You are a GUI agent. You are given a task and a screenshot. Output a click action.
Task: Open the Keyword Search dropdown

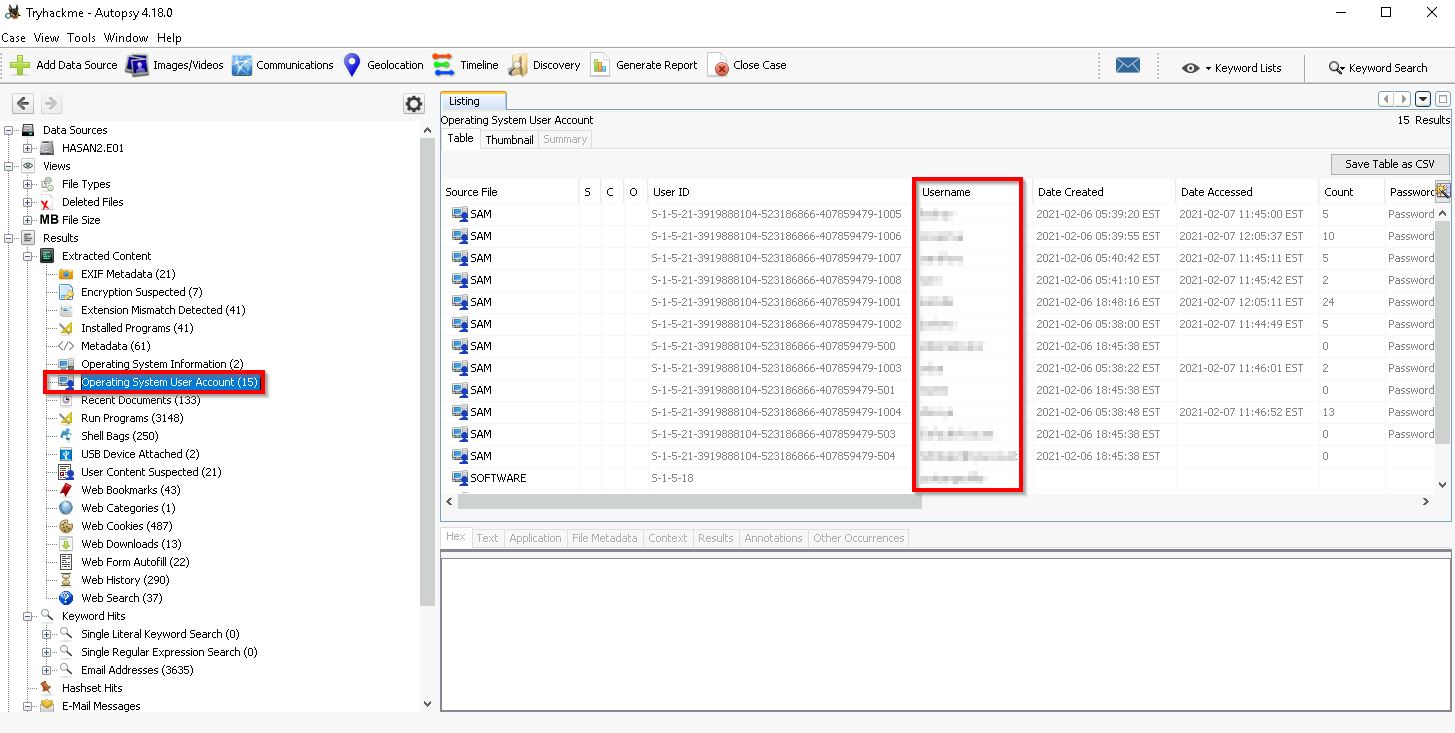point(1378,68)
